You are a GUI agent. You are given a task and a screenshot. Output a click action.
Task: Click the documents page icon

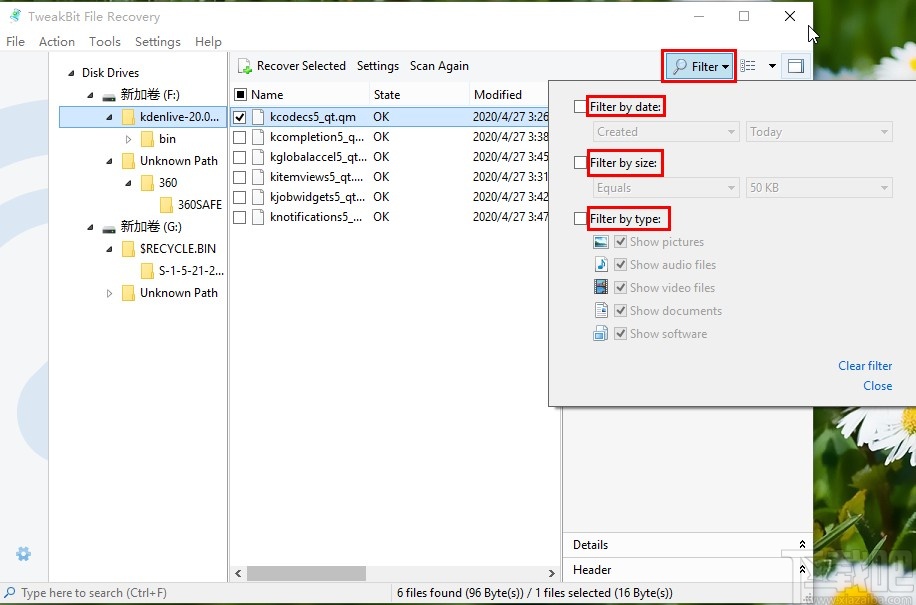[x=601, y=310]
